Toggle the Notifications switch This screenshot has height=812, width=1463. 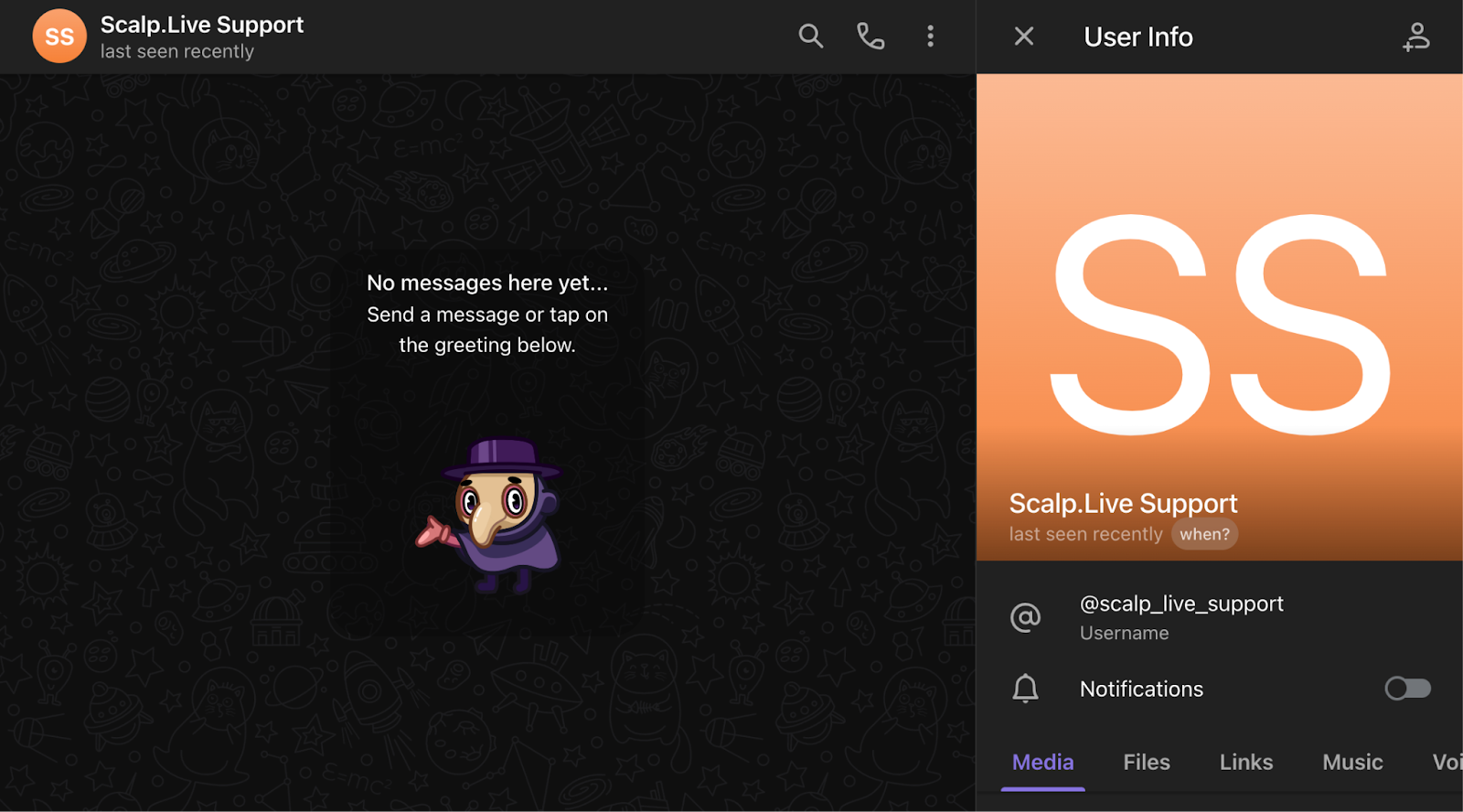point(1407,689)
